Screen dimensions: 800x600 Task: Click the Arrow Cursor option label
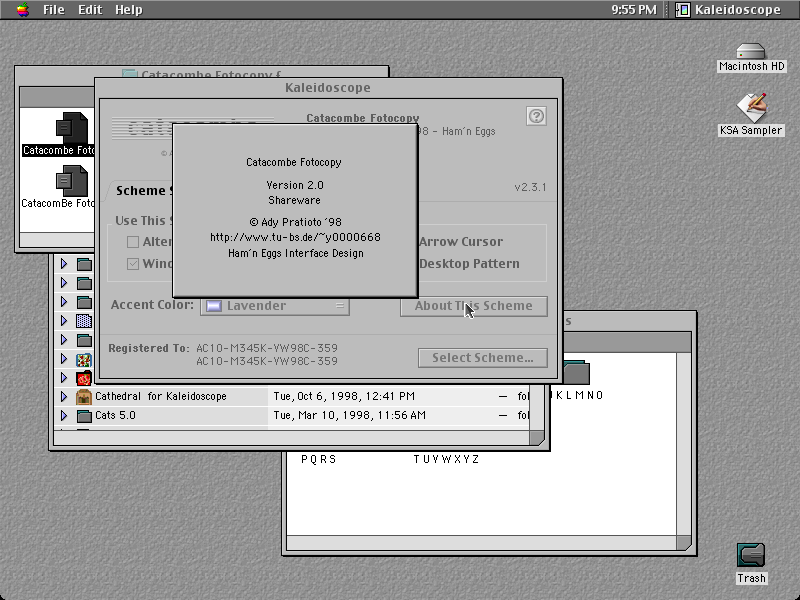pos(461,242)
